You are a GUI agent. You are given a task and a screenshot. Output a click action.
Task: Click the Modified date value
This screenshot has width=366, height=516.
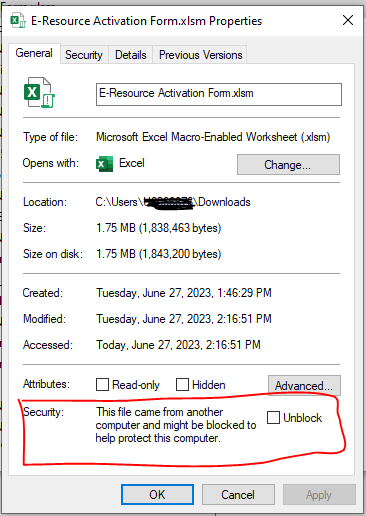pos(184,319)
